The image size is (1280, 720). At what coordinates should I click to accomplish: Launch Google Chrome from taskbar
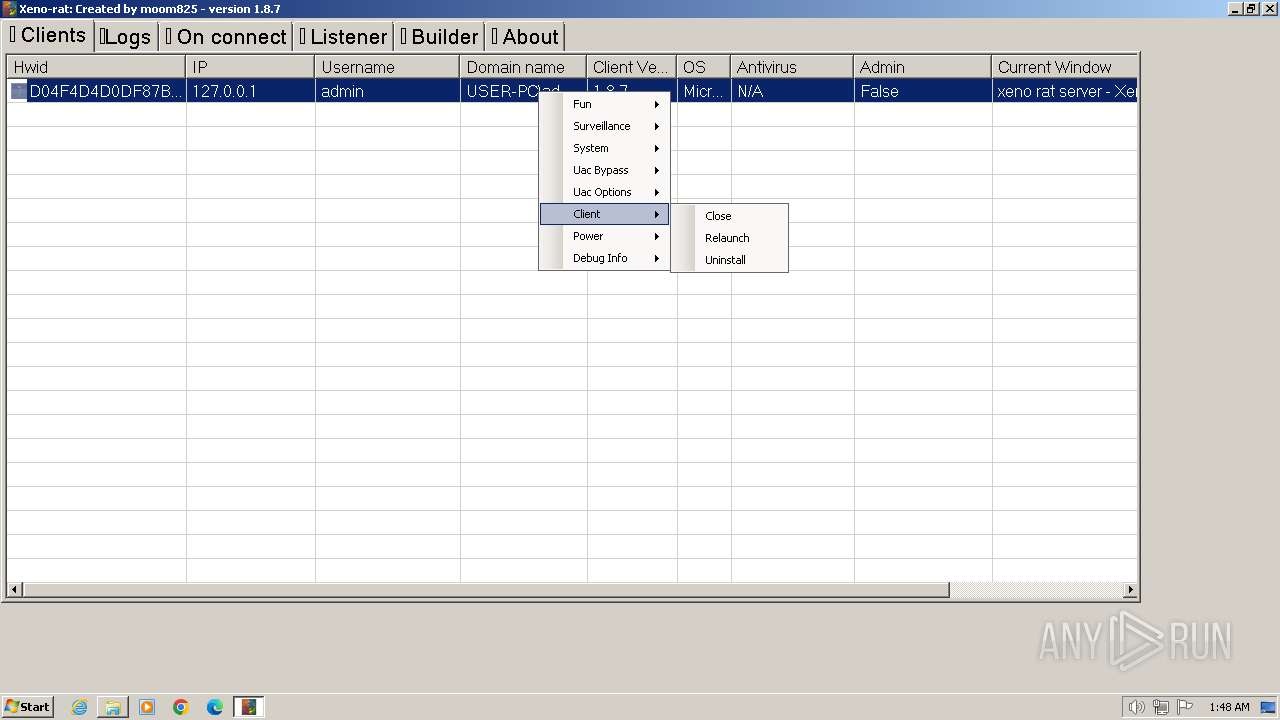click(x=181, y=707)
